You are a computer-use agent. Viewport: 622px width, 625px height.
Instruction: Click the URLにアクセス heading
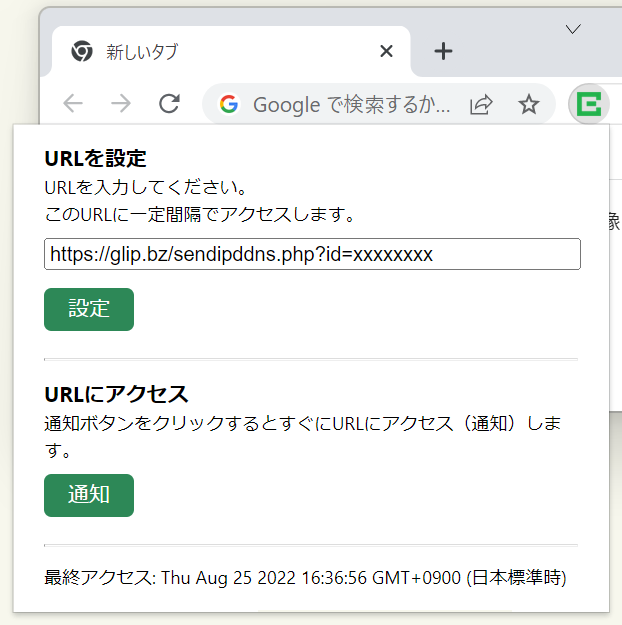pyautogui.click(x=116, y=395)
